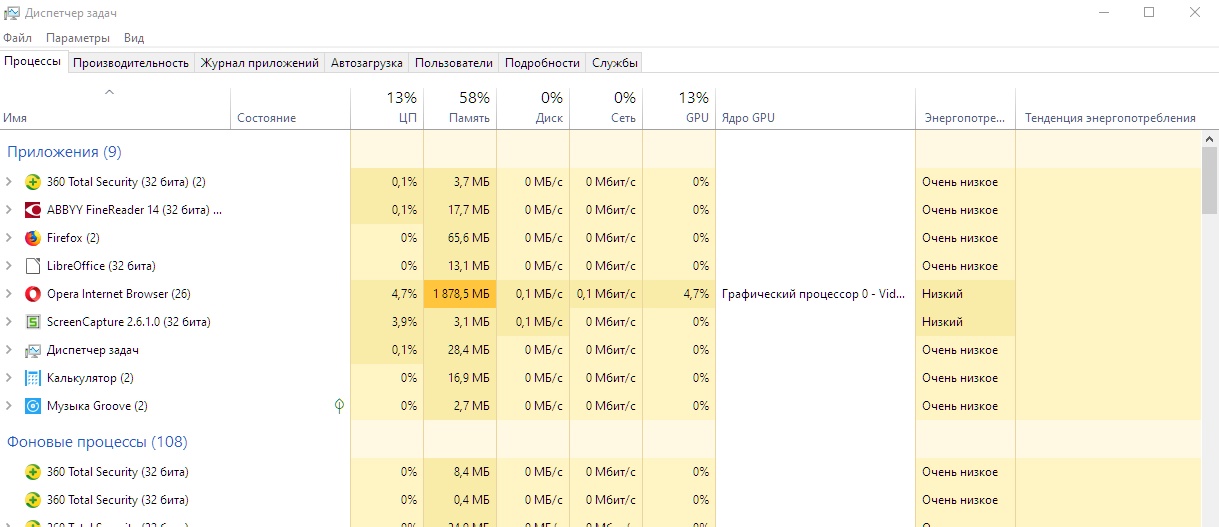This screenshot has width=1219, height=527.
Task: Click the Ядро GPU column header
Action: click(815, 108)
